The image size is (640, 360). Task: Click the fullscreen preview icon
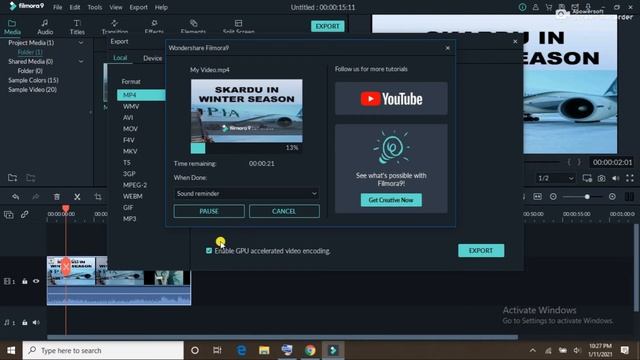point(630,178)
